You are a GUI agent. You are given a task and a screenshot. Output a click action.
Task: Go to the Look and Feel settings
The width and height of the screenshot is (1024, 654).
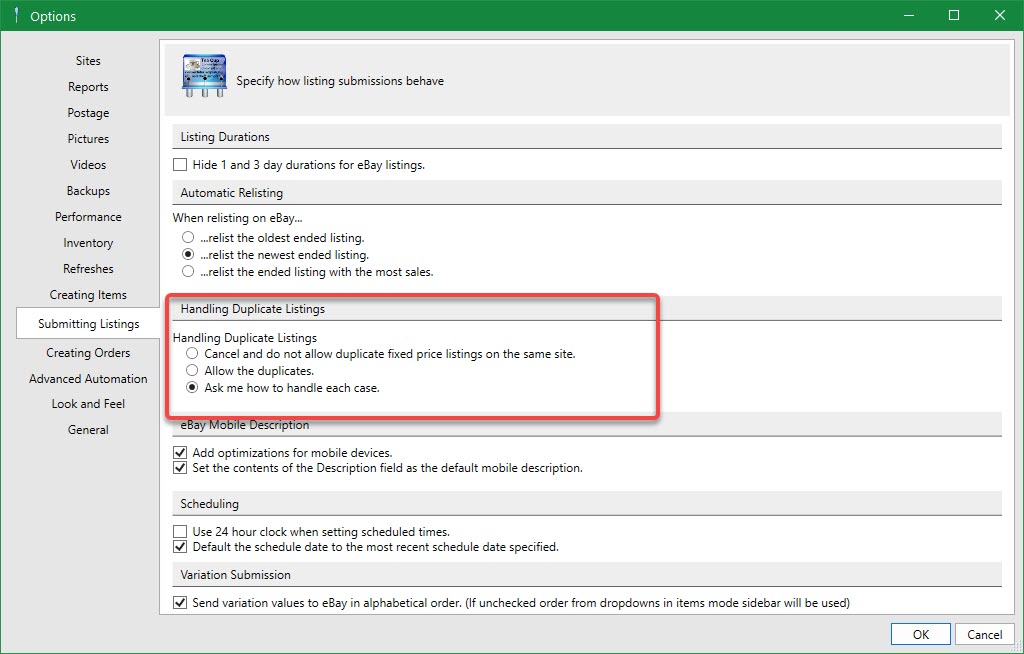88,403
